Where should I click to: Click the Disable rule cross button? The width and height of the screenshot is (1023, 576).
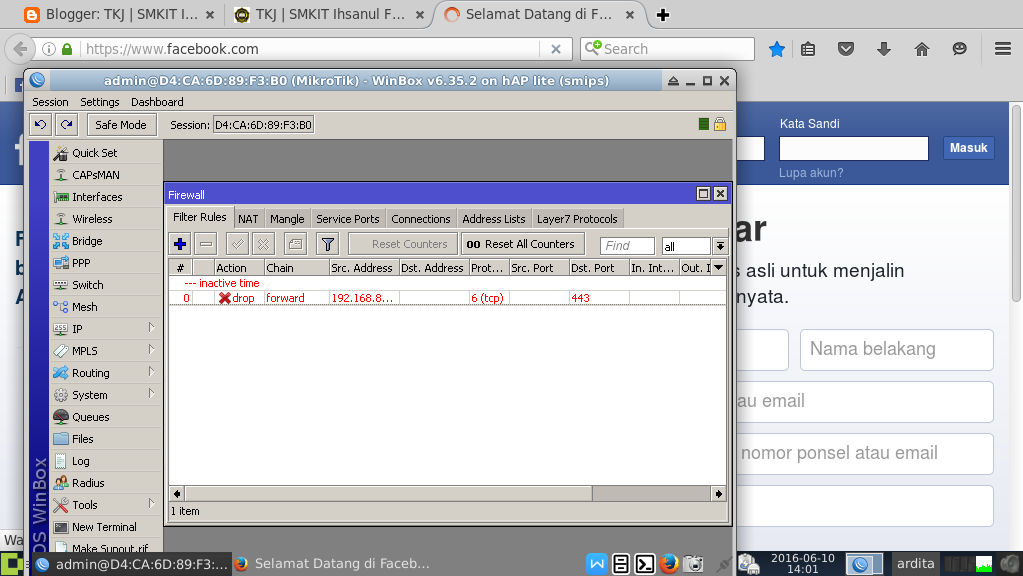(263, 244)
